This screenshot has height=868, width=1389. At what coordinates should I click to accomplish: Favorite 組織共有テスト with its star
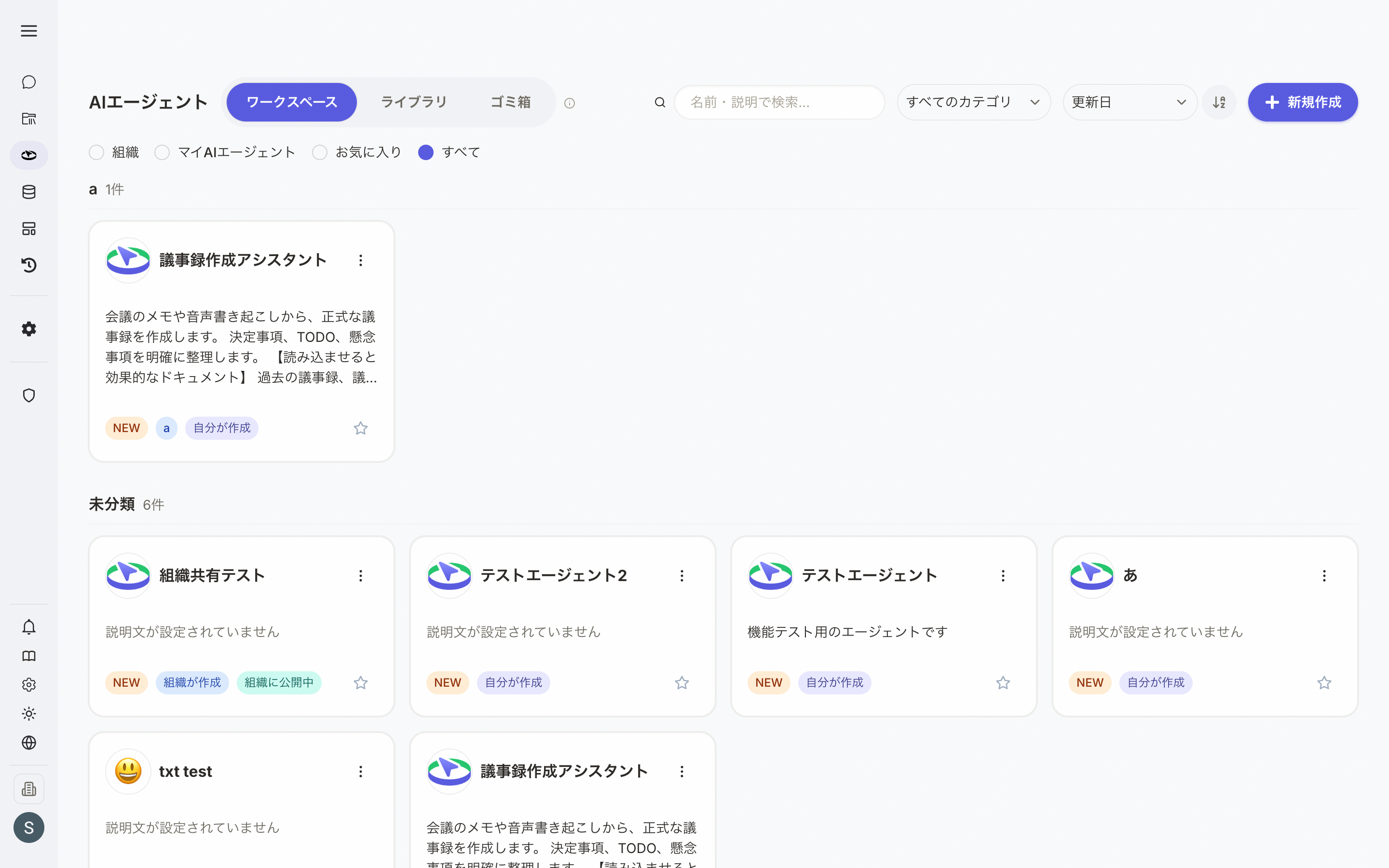pos(360,682)
